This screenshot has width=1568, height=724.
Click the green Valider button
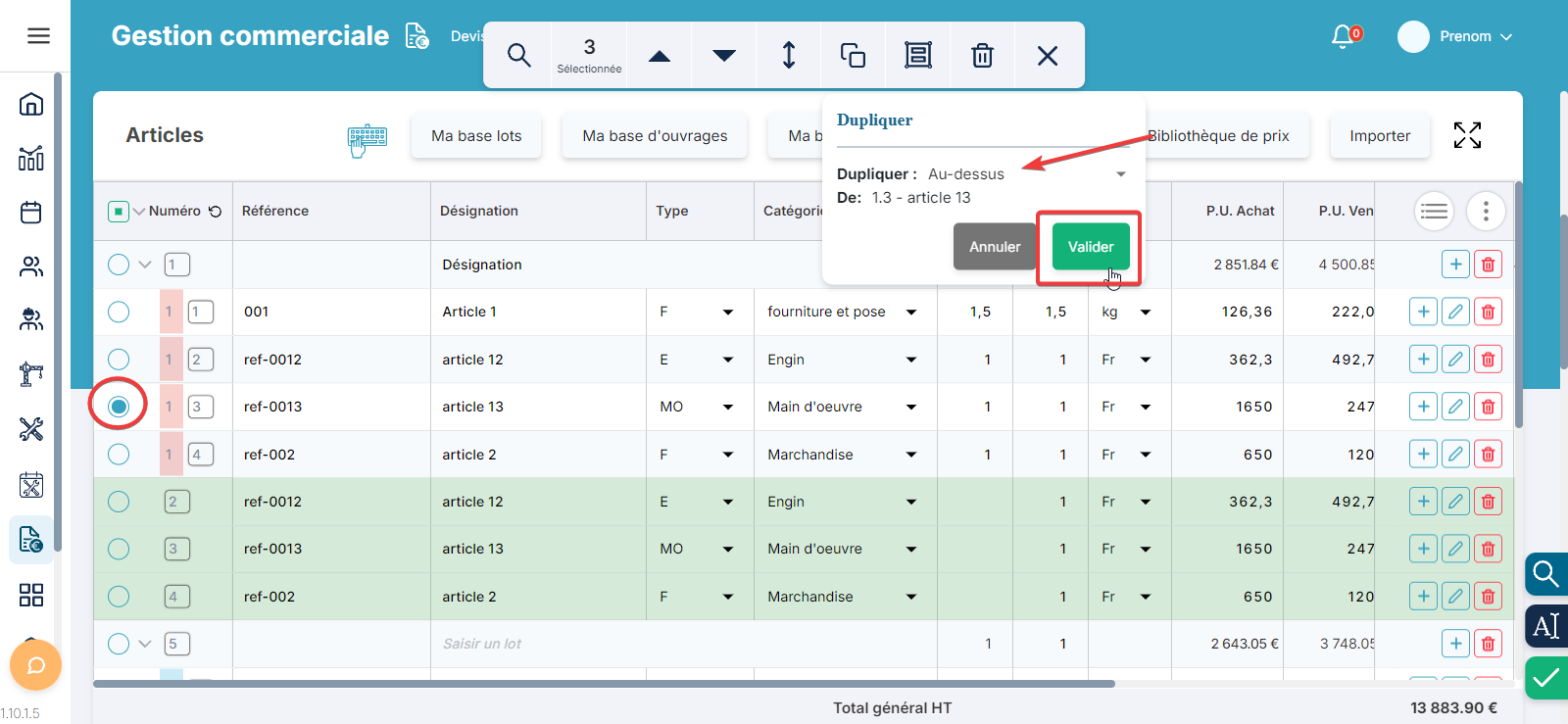click(x=1090, y=247)
